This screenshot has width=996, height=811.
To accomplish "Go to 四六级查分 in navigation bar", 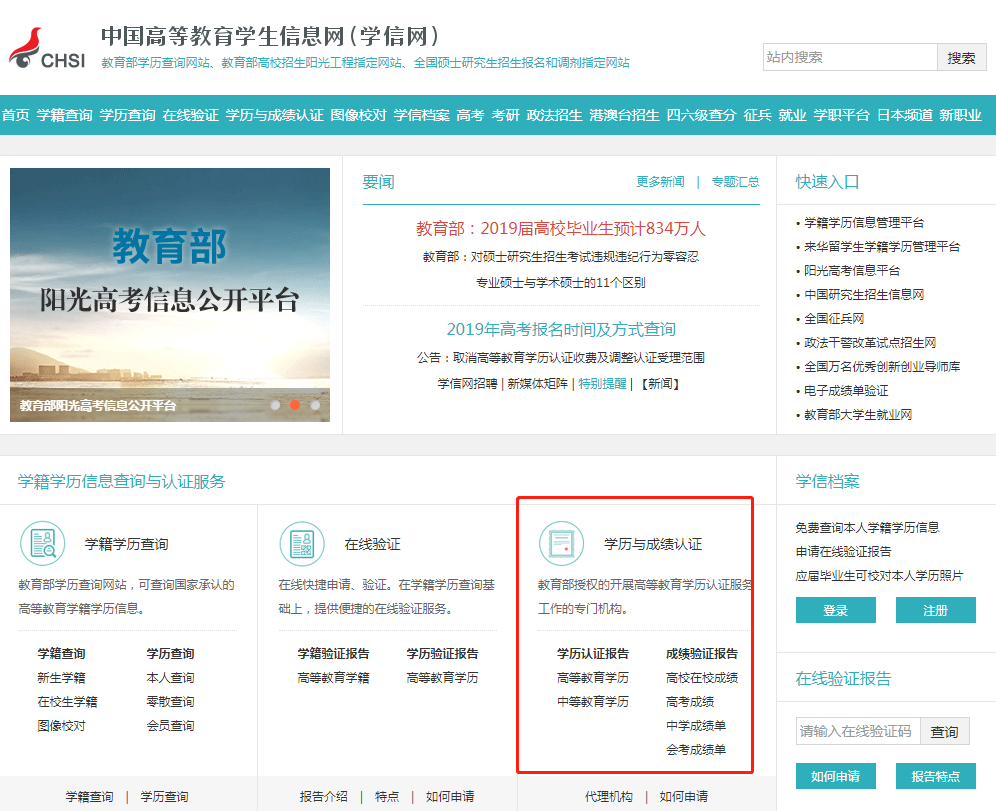I will coord(701,115).
